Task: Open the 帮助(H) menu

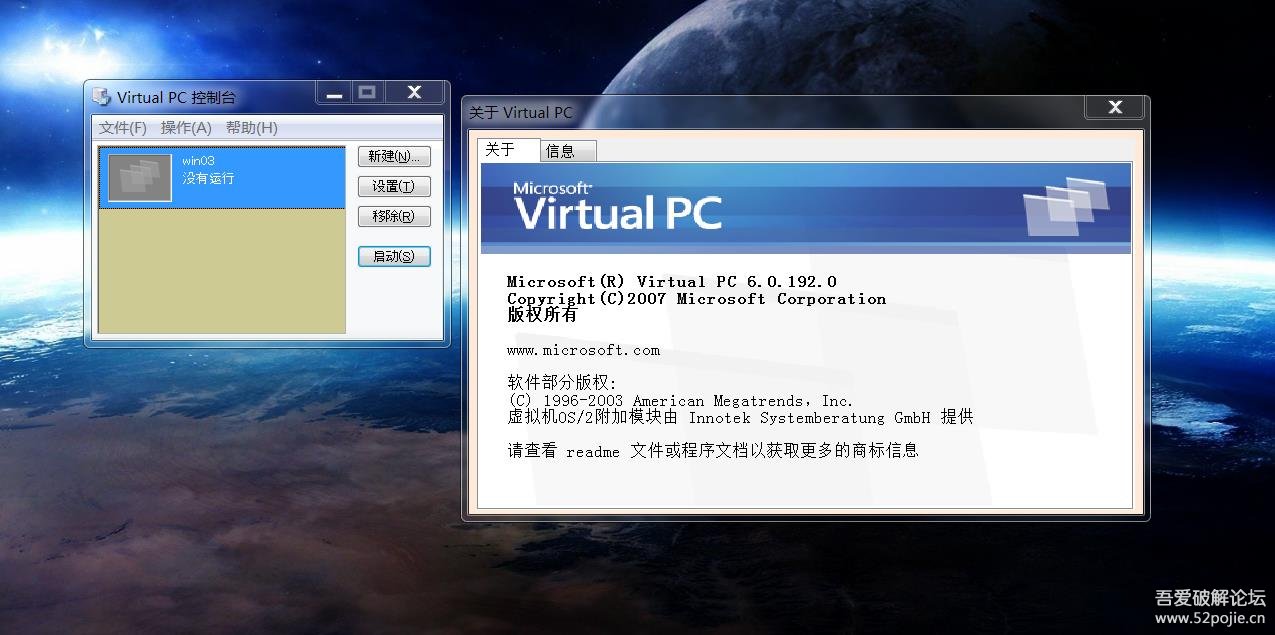Action: coord(252,128)
